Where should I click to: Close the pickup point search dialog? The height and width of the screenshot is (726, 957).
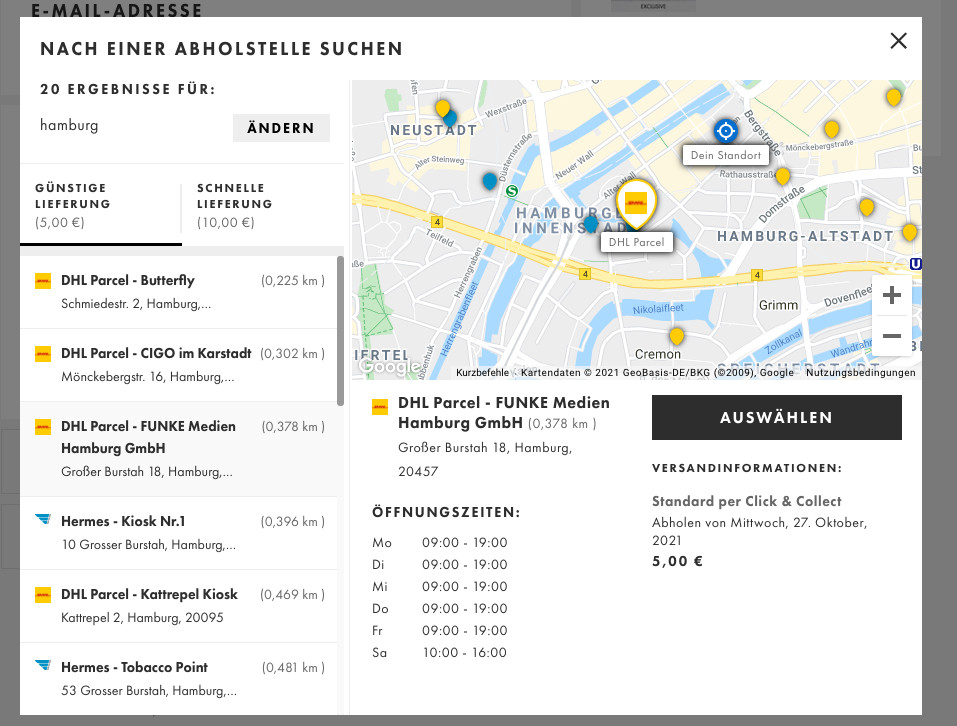click(x=898, y=41)
